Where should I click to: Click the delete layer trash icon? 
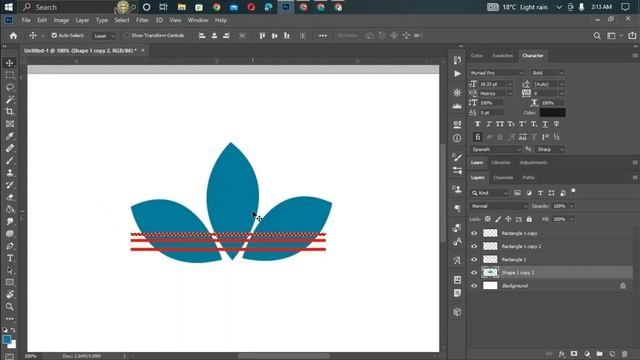(624, 353)
